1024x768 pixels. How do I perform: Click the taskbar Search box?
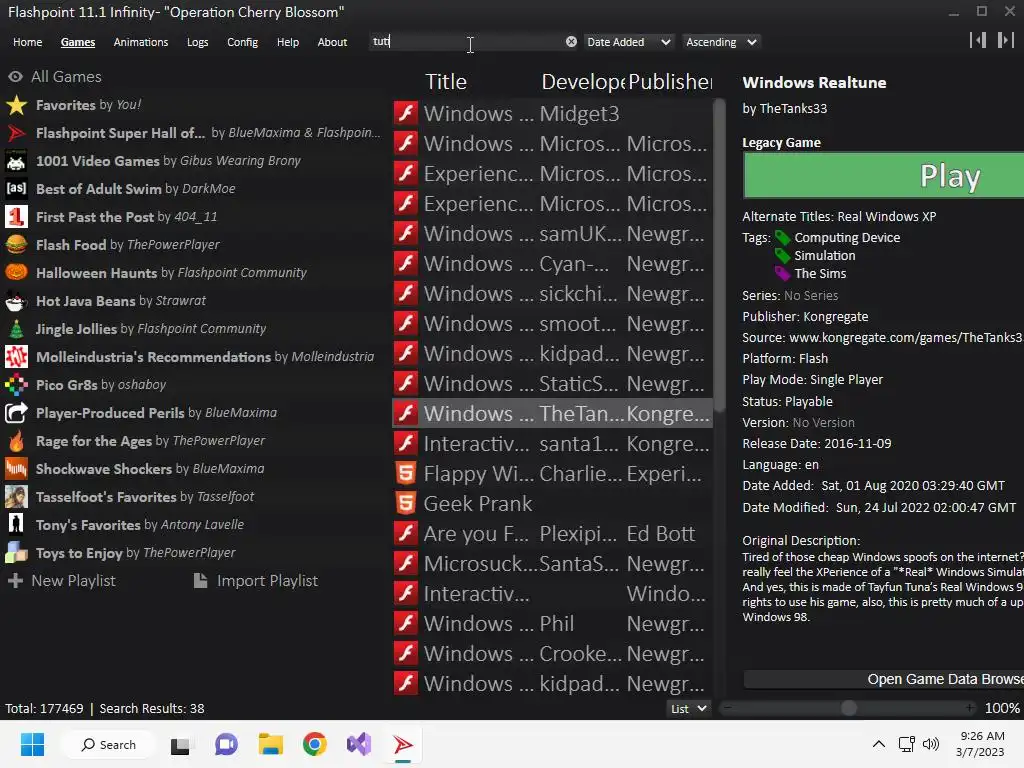click(x=108, y=744)
